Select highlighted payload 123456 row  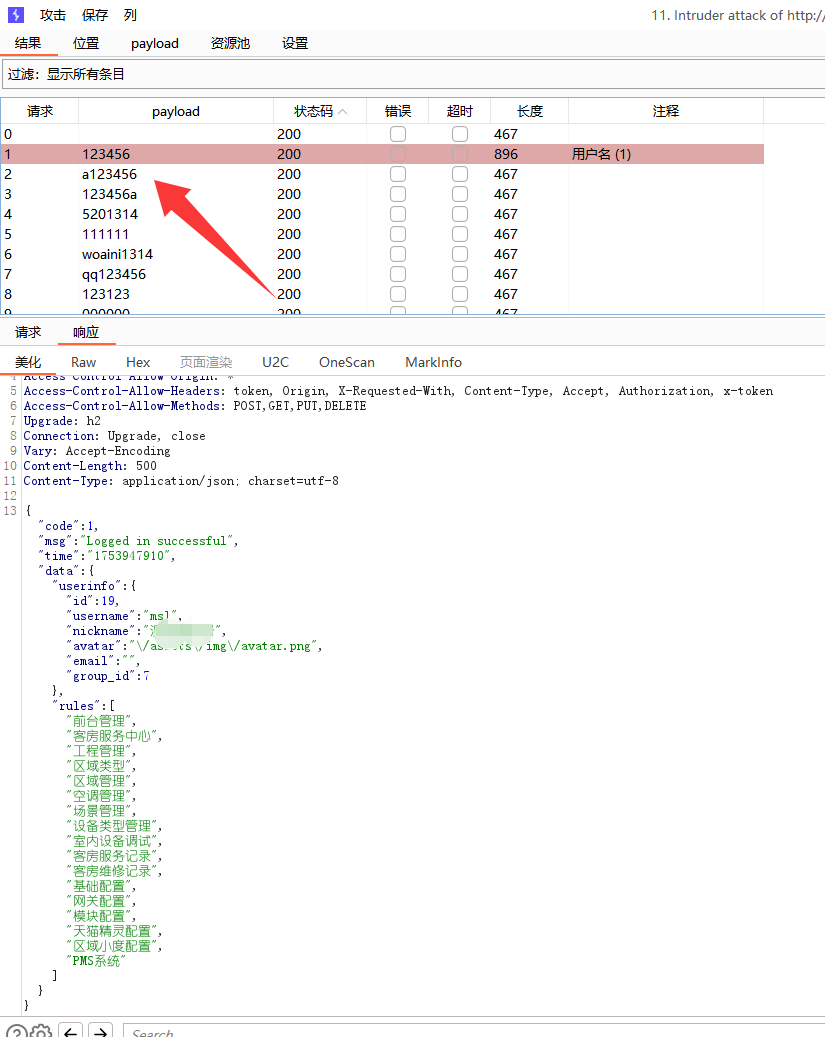(382, 154)
